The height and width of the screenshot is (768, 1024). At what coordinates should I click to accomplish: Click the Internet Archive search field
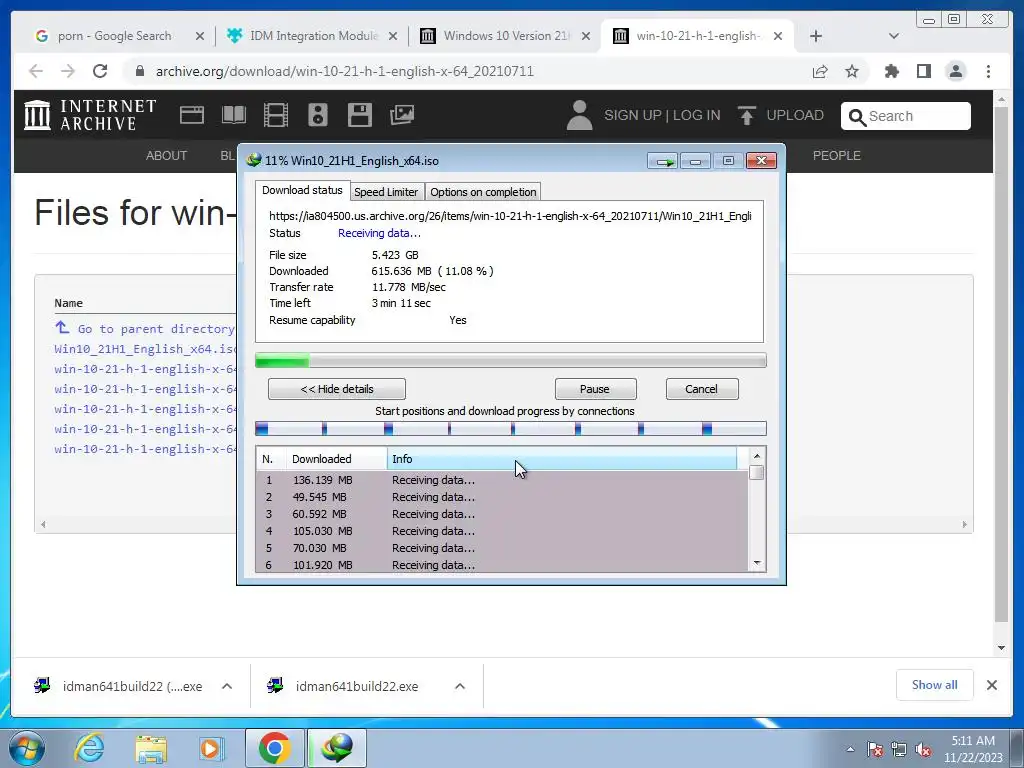906,116
